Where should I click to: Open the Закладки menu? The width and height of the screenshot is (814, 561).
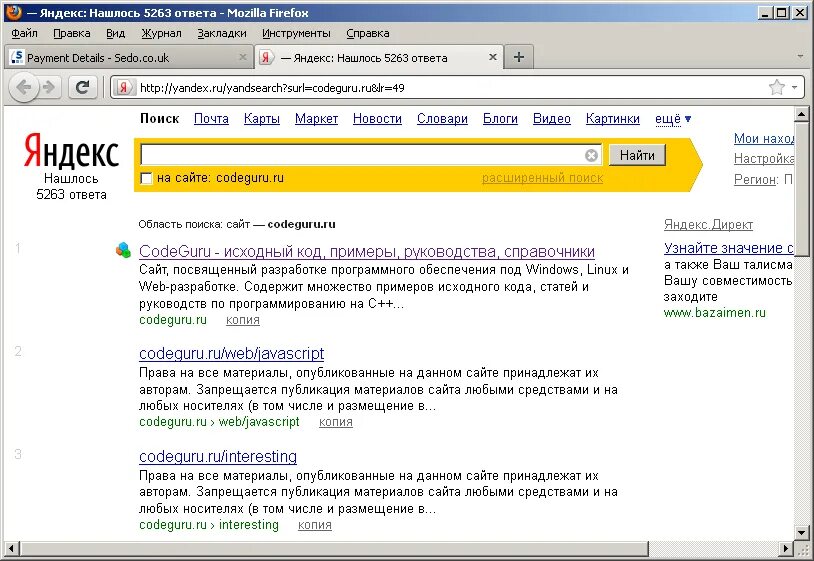tap(222, 33)
